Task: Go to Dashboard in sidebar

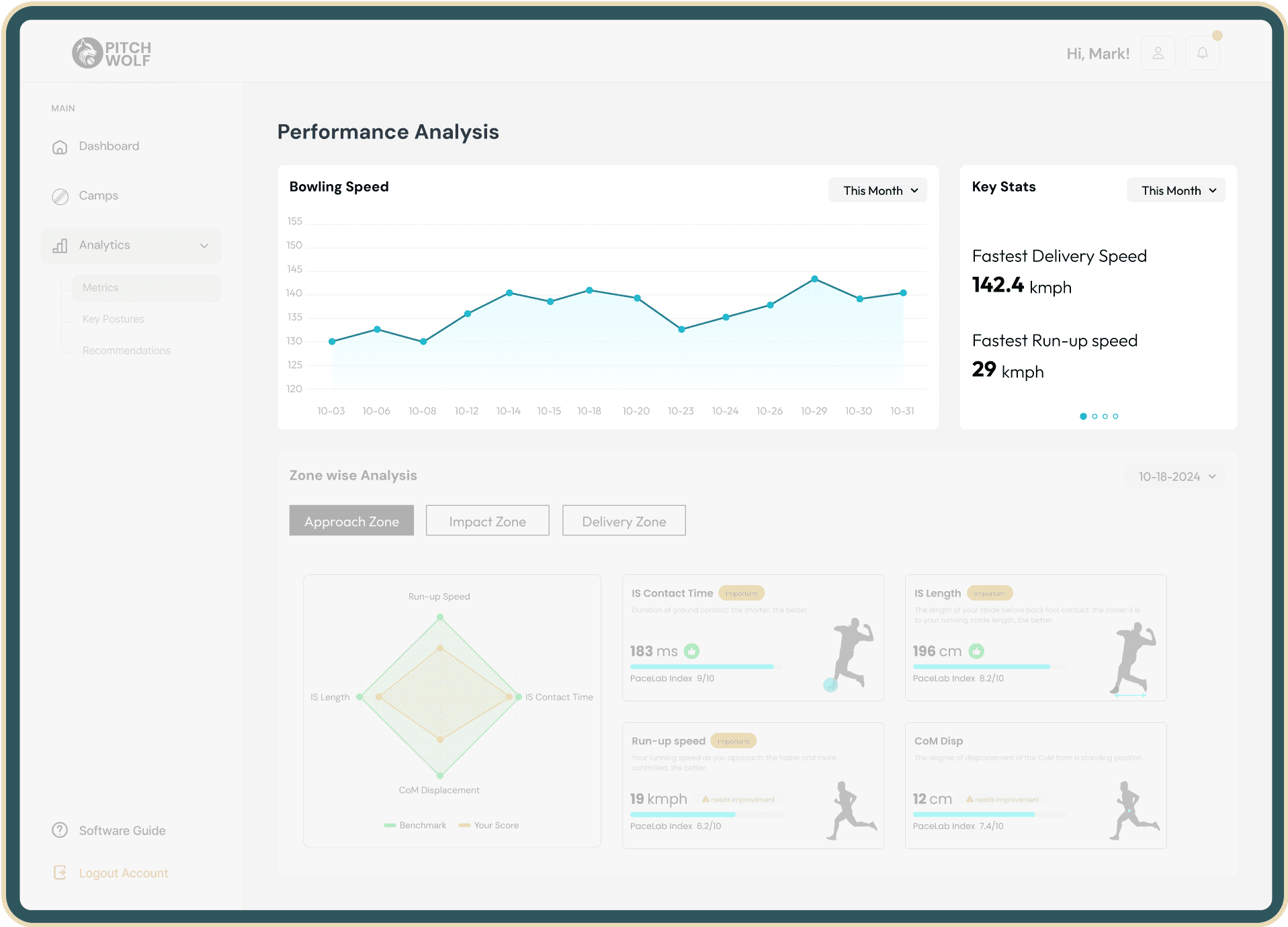Action: coord(109,146)
